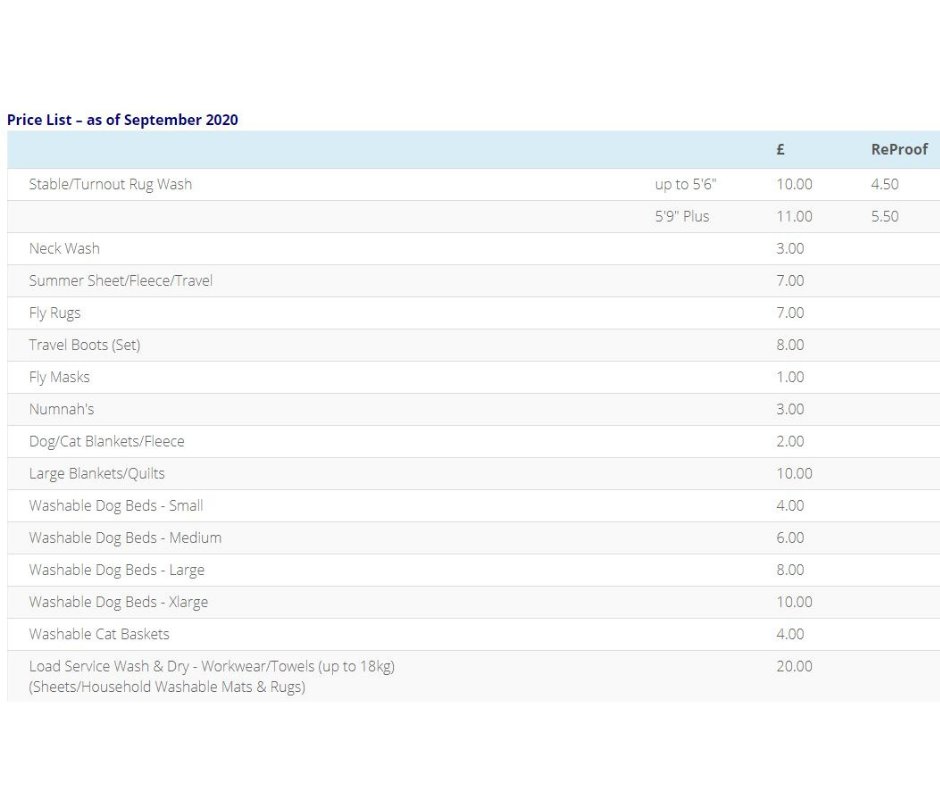The image size is (940, 788).
Task: Click 'Travel Boots (Set)' row label
Action: coord(85,345)
